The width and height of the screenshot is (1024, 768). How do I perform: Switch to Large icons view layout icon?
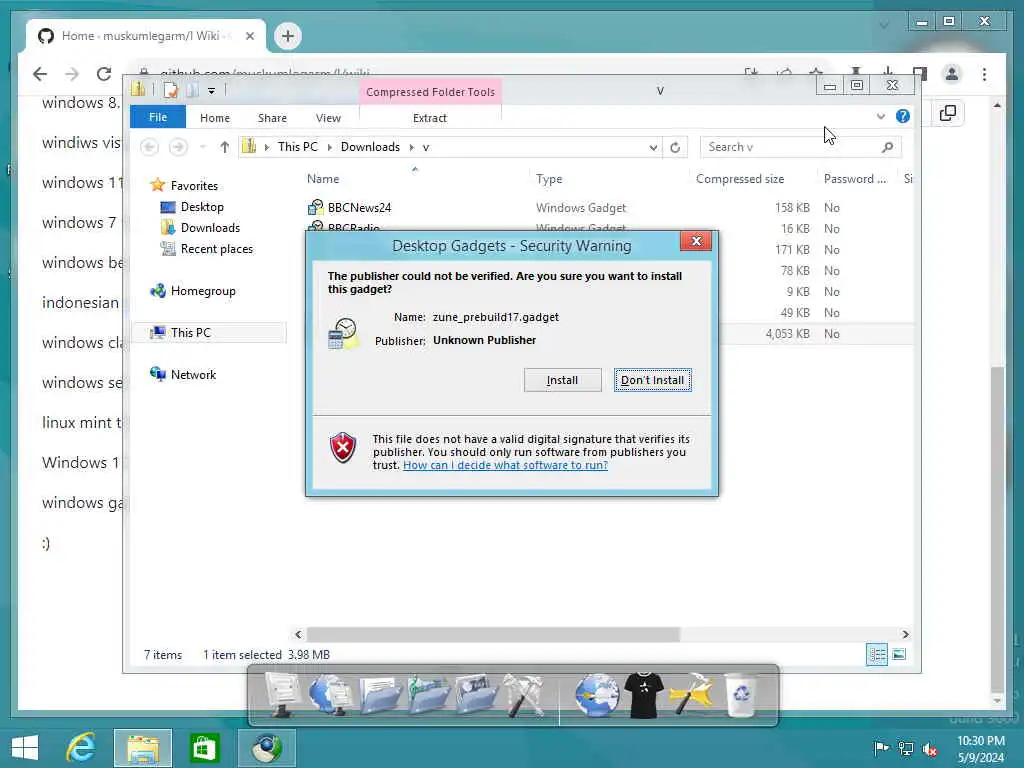point(899,654)
